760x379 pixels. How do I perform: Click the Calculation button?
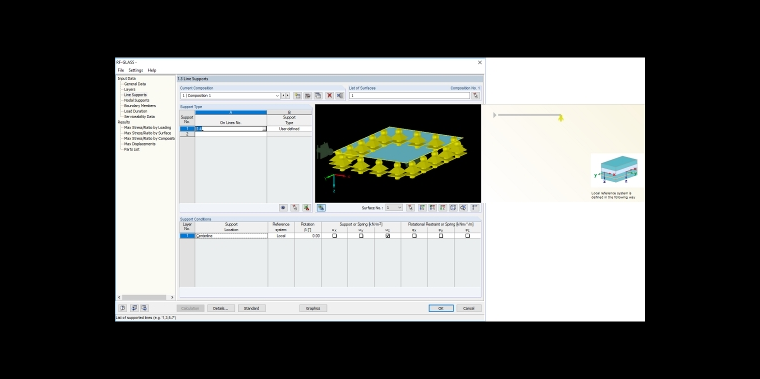pyautogui.click(x=190, y=308)
